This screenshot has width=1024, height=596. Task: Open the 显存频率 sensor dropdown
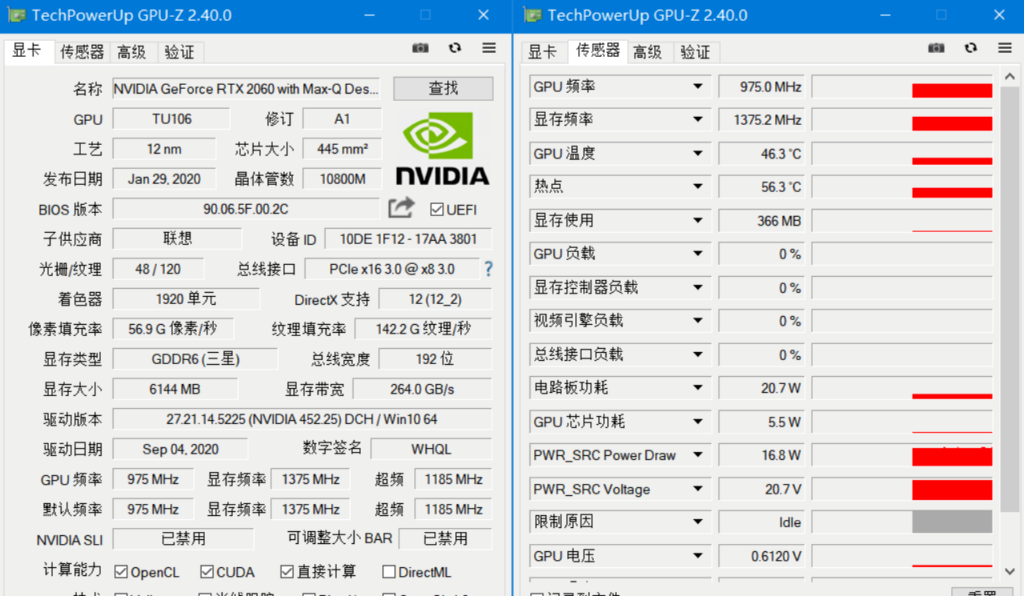pyautogui.click(x=697, y=119)
